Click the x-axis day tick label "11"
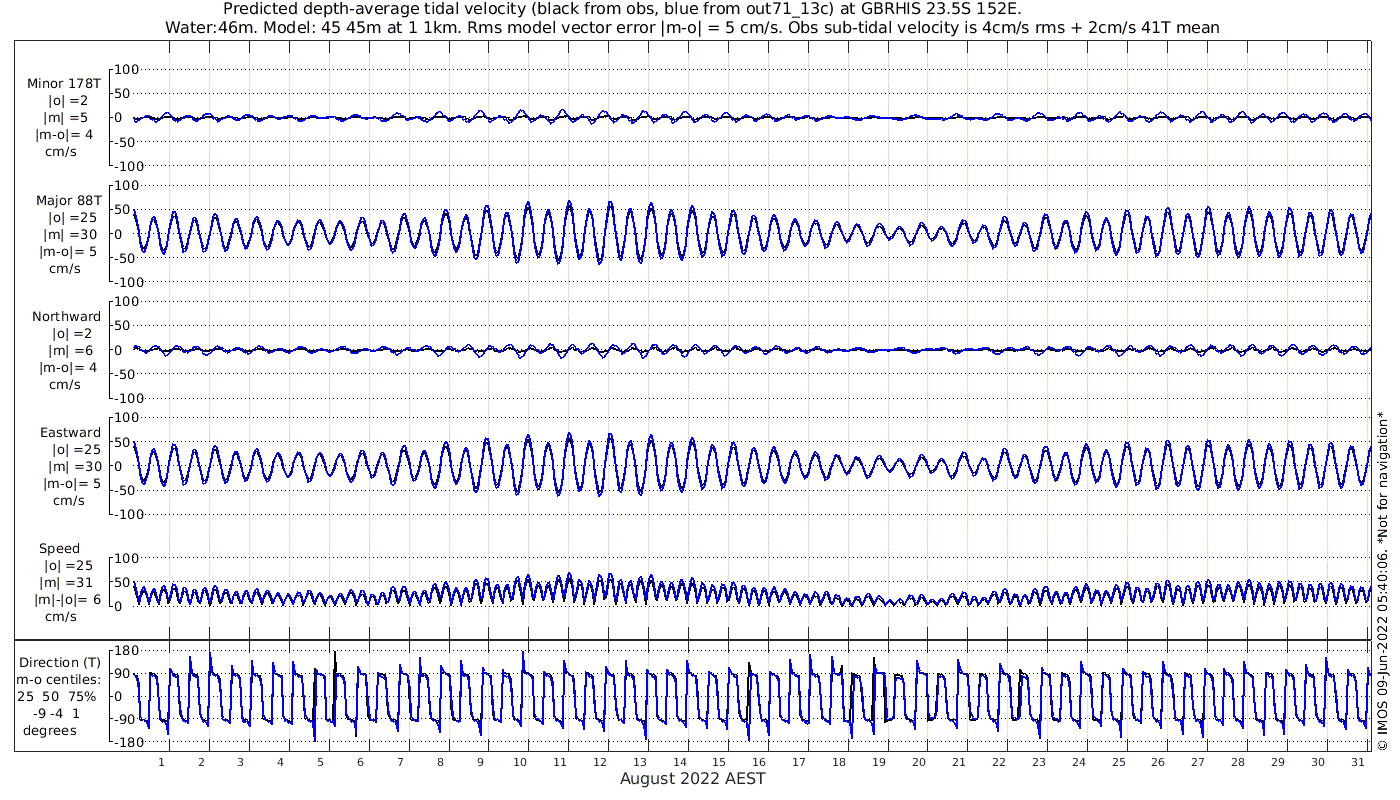Screen dimensions: 1400x800 click(560, 762)
